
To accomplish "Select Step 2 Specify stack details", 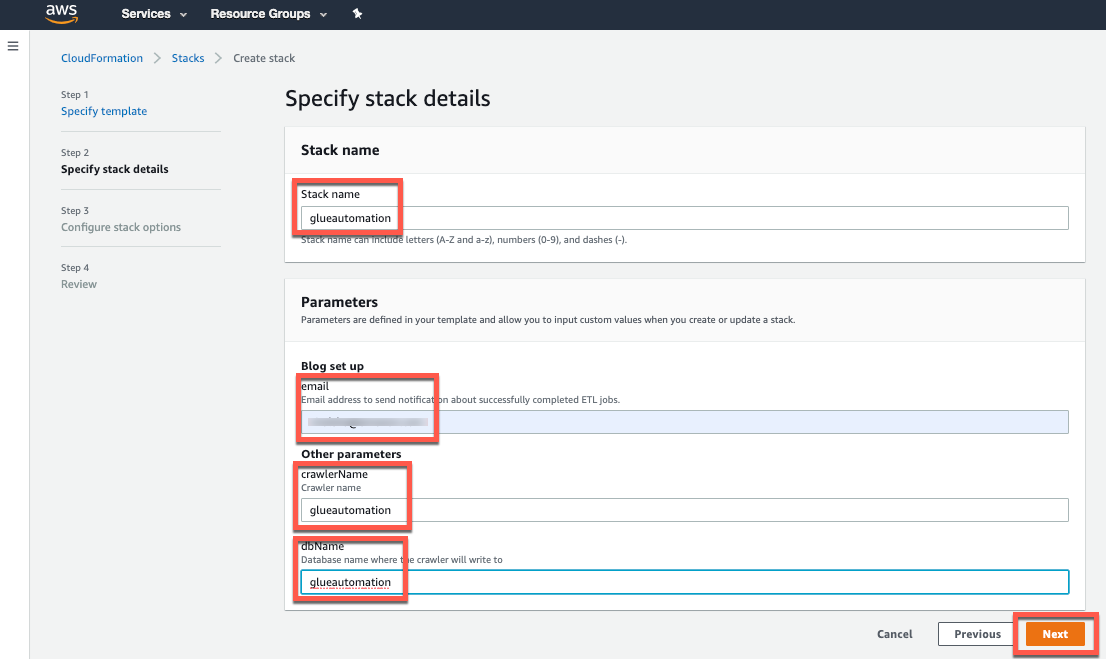I will 114,169.
